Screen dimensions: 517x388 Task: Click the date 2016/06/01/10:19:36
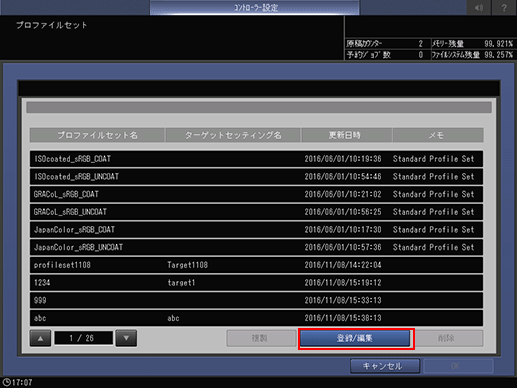[343, 159]
